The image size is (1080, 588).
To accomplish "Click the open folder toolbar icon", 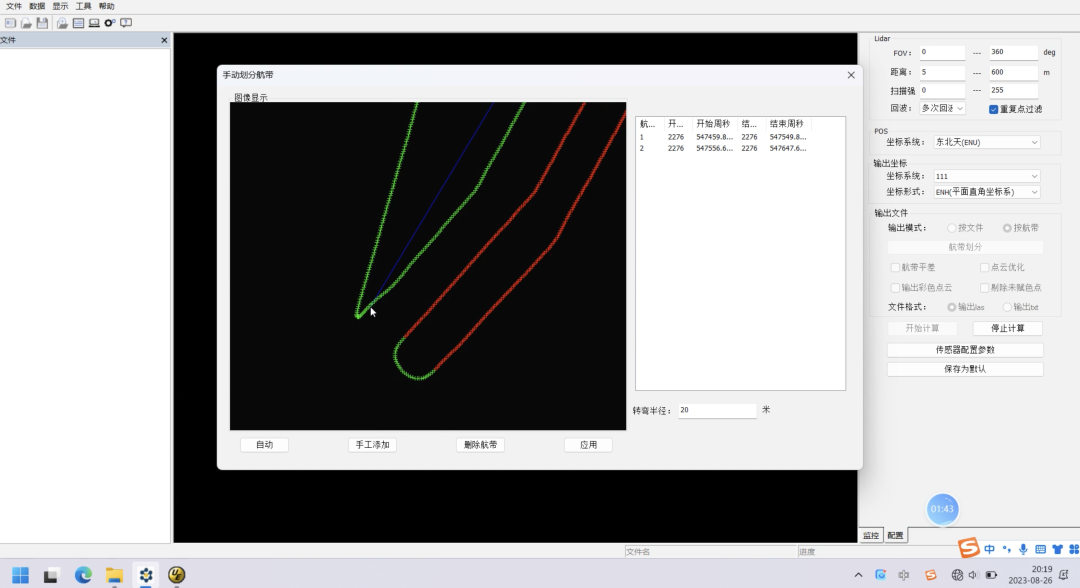I will tap(27, 23).
